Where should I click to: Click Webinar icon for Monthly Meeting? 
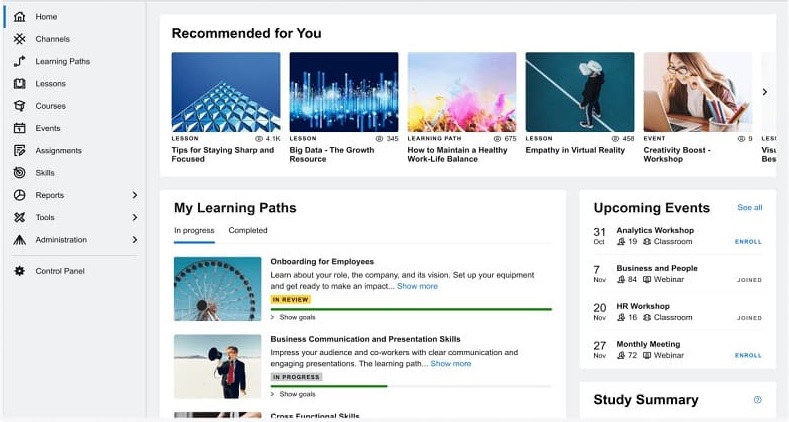647,356
